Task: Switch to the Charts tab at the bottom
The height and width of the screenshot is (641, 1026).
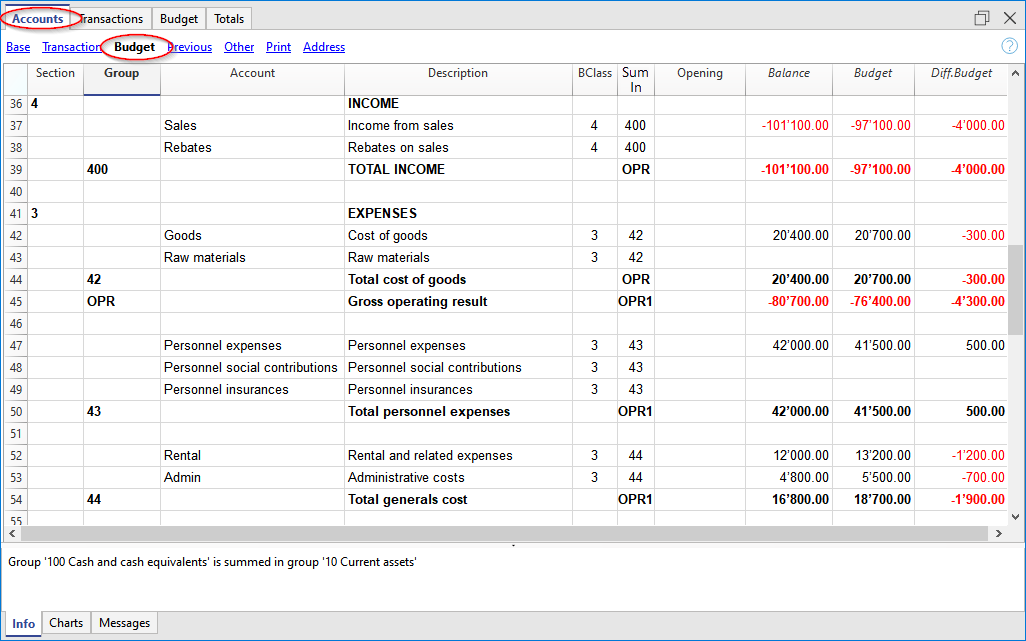Action: pyautogui.click(x=65, y=622)
